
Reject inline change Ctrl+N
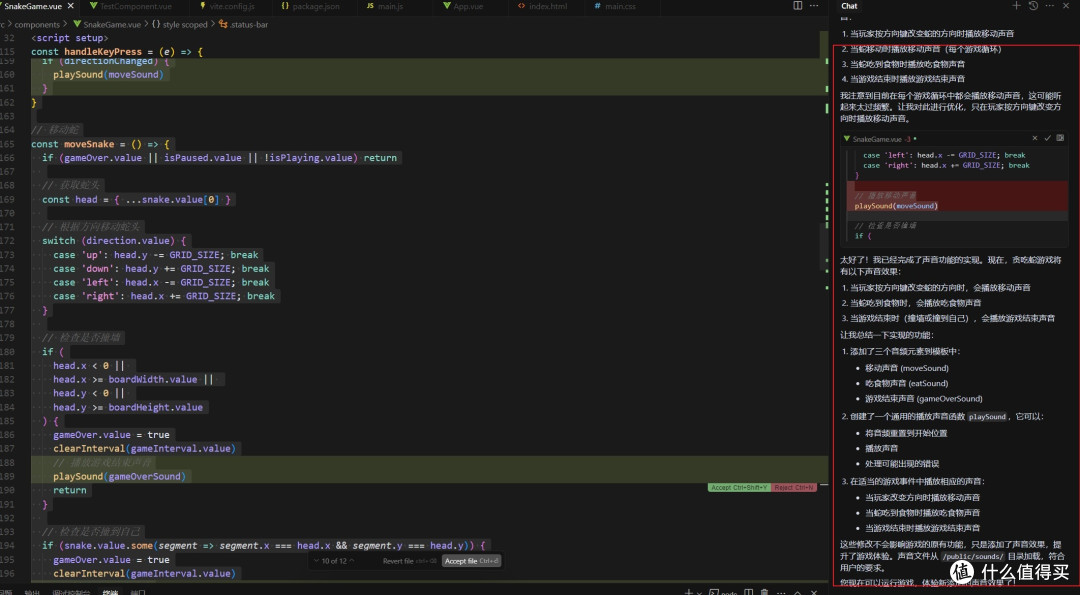click(x=793, y=488)
